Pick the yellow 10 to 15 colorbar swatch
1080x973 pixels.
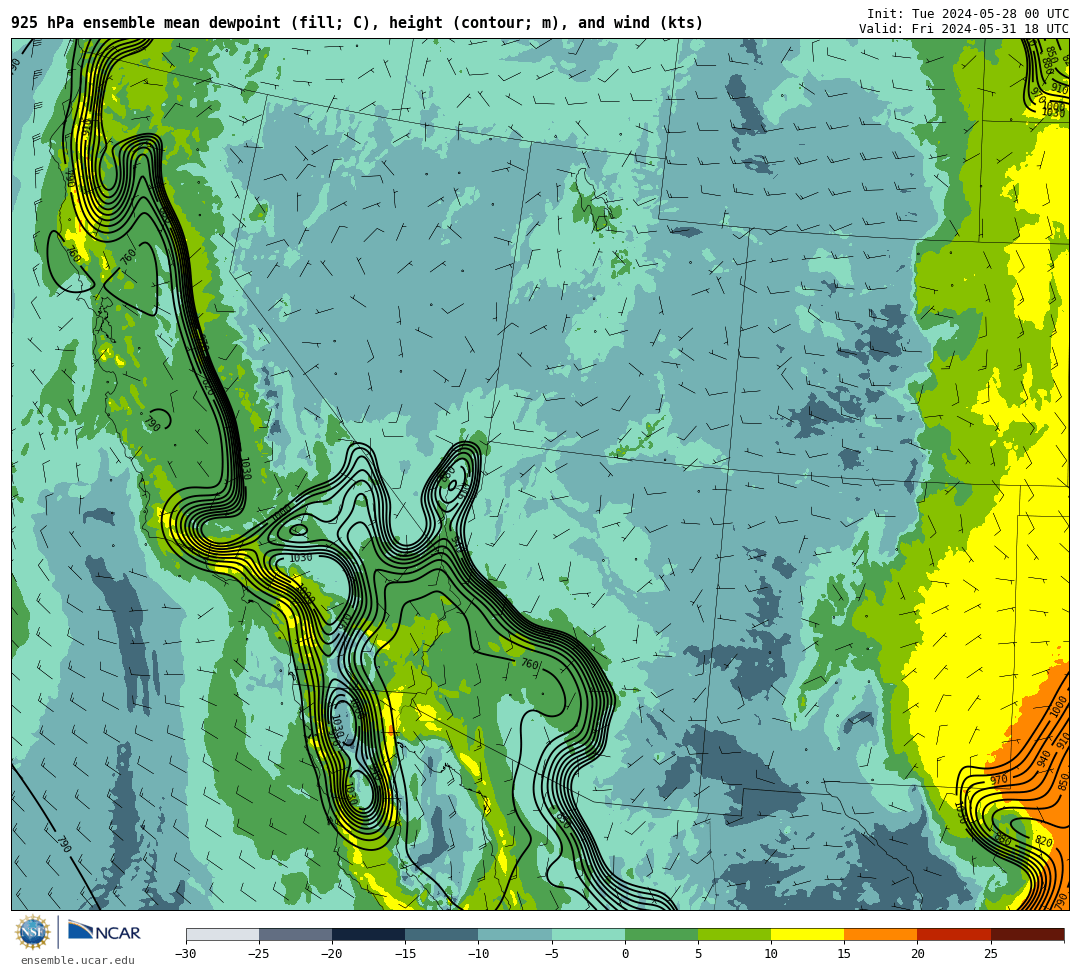point(807,934)
